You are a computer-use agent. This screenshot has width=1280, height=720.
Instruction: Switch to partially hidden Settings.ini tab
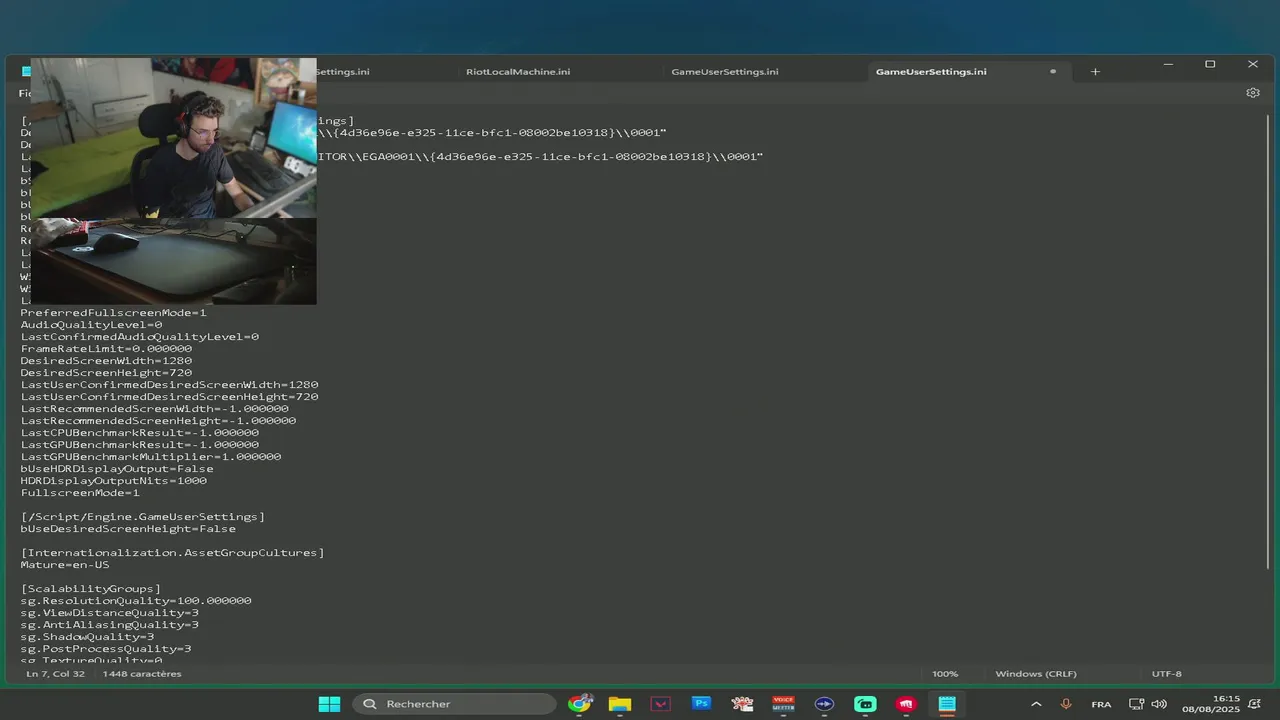pyautogui.click(x=343, y=72)
